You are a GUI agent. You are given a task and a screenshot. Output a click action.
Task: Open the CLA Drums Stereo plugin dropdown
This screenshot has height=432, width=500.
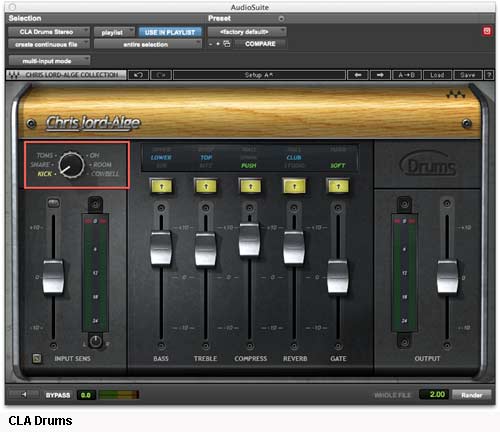pos(49,32)
